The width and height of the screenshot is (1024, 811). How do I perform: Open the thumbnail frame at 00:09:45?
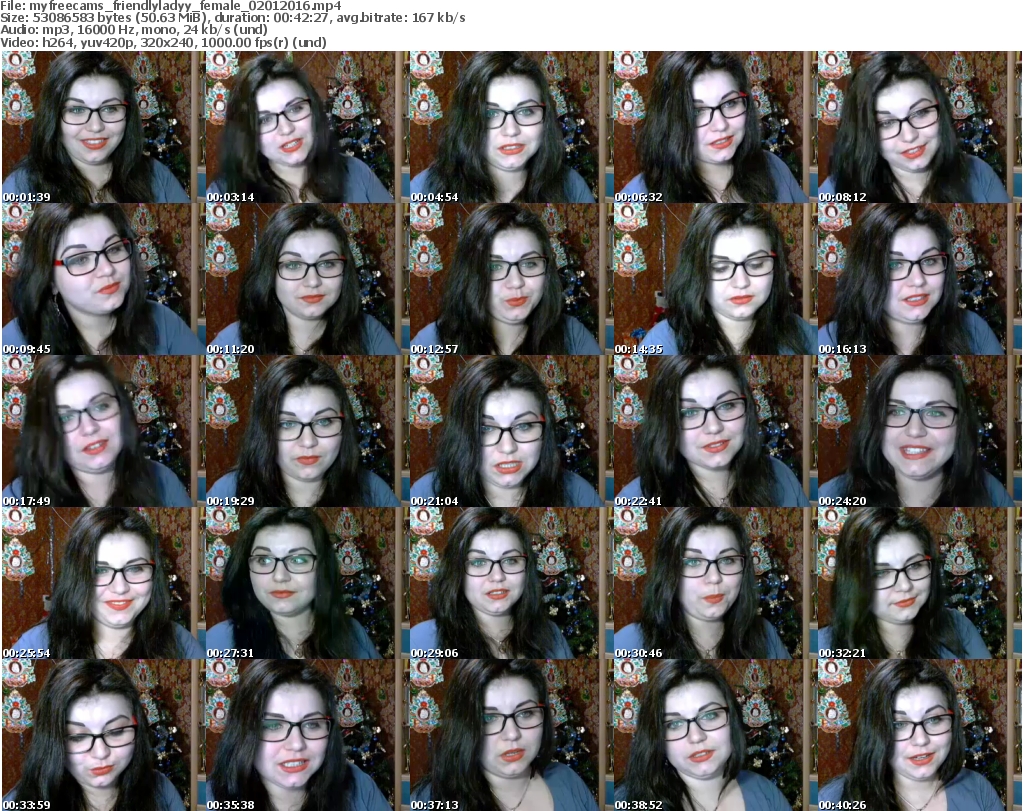tap(103, 279)
